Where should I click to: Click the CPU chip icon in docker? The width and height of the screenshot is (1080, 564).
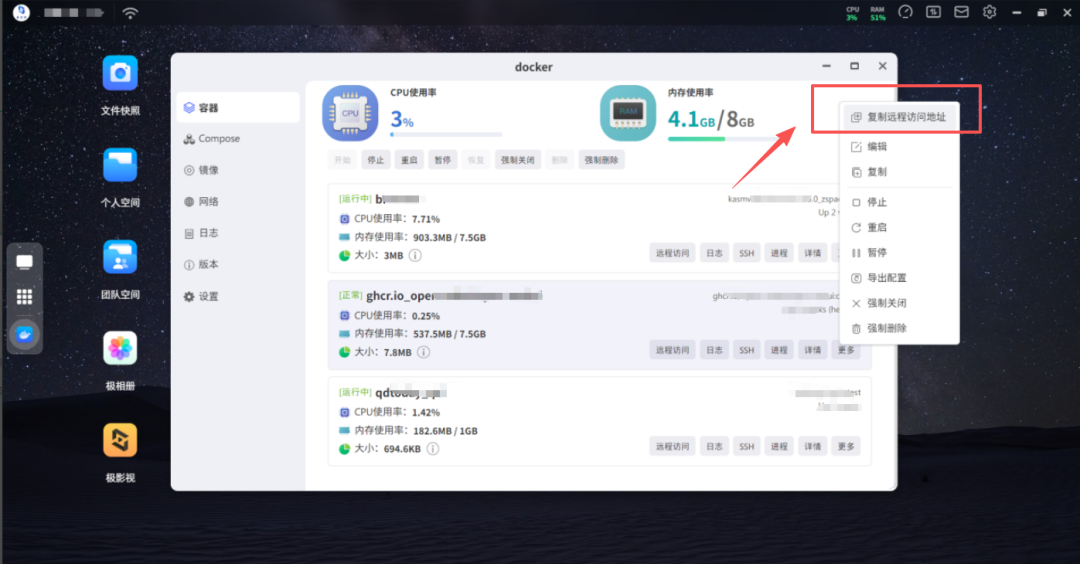(350, 113)
